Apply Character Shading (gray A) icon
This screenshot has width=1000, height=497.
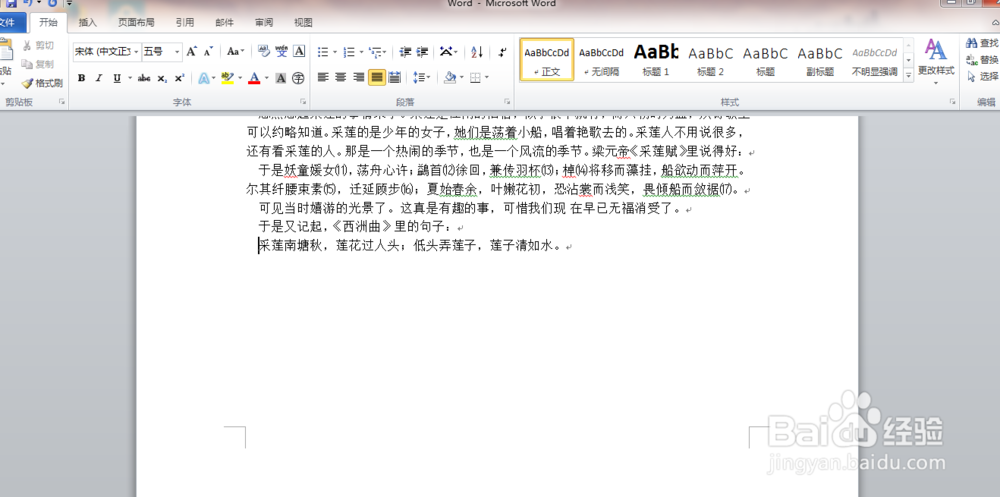(281, 78)
